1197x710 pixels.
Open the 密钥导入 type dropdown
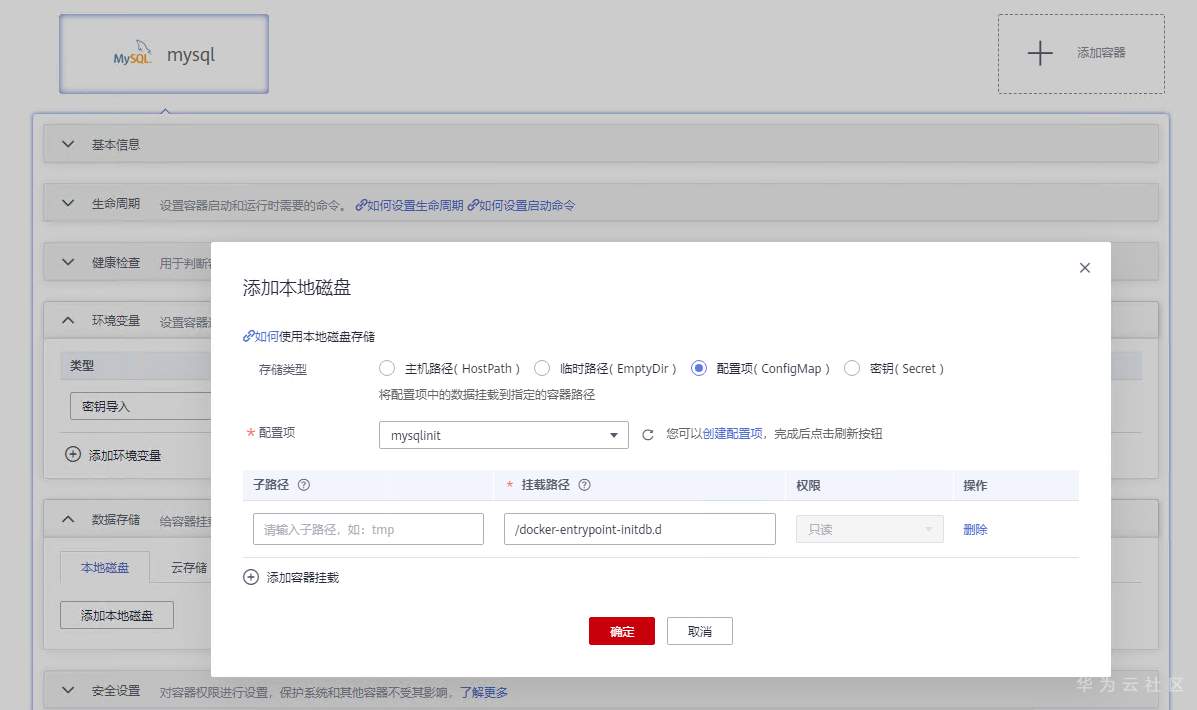point(140,406)
